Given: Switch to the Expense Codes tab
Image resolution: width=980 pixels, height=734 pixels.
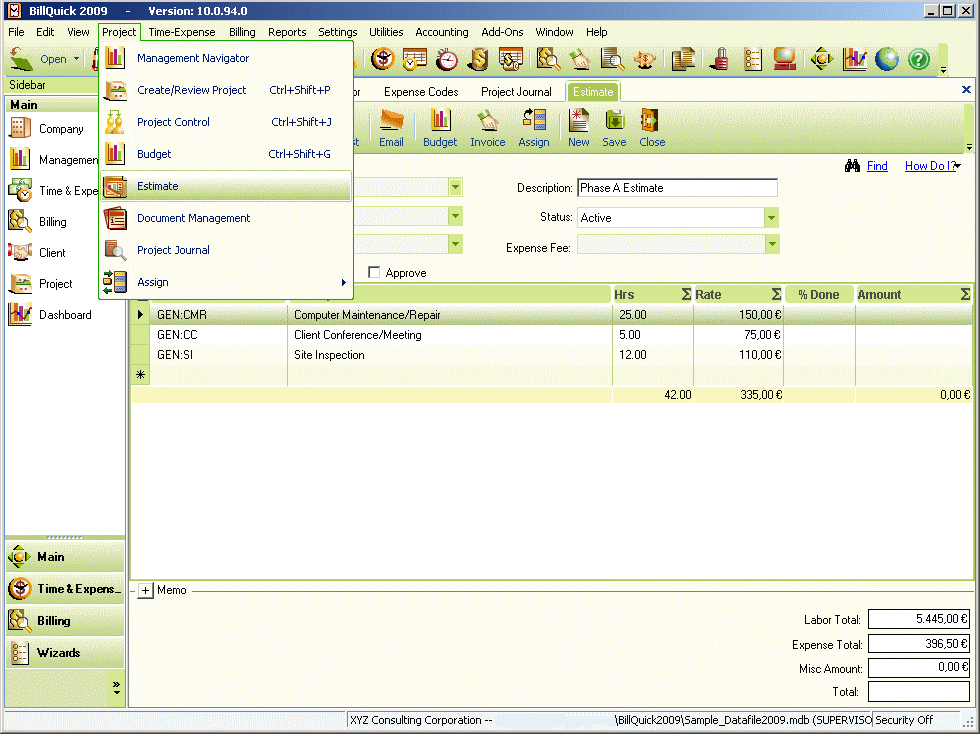Looking at the screenshot, I should (x=421, y=92).
